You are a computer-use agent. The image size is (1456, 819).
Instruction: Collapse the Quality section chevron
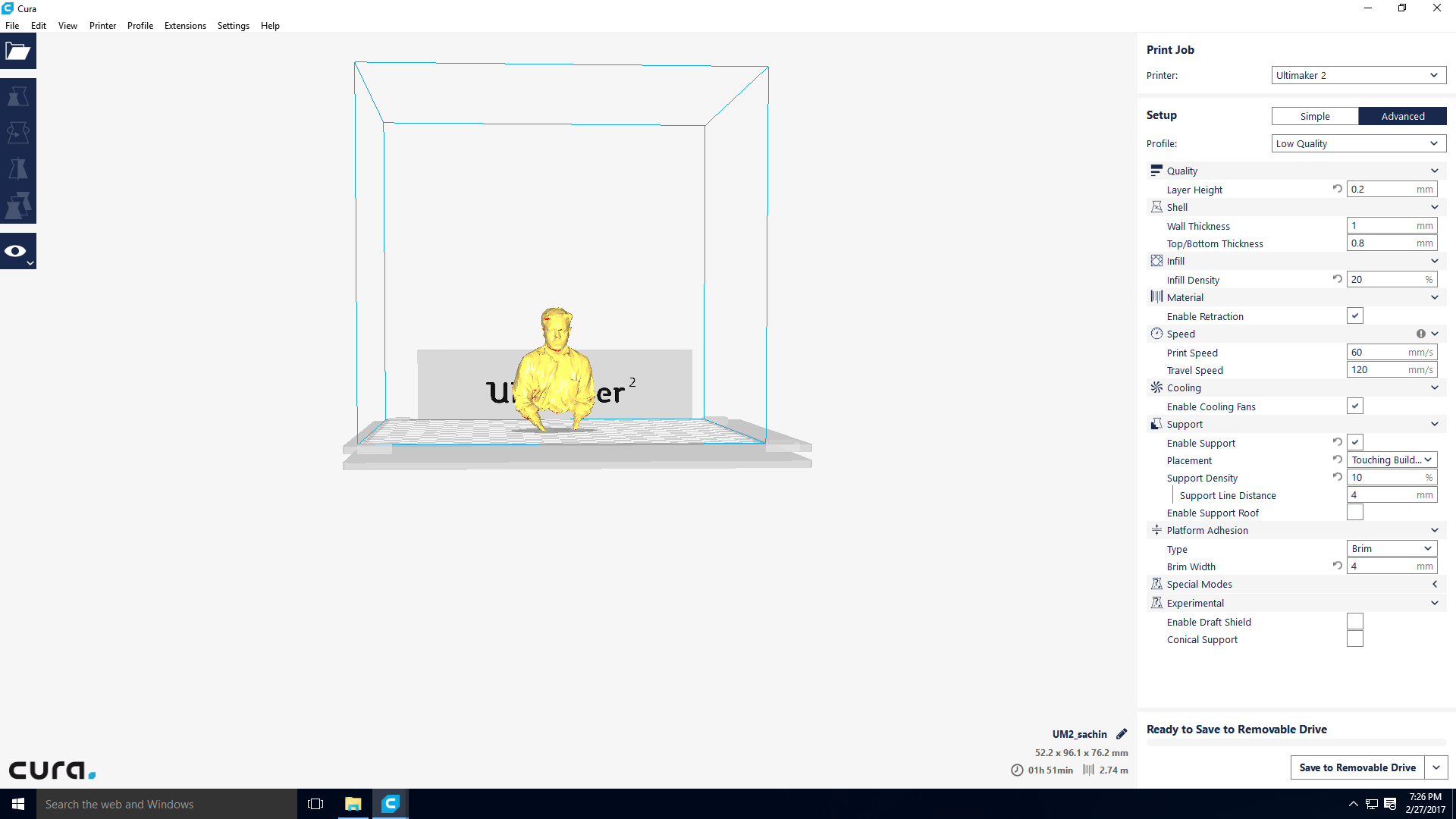1434,171
